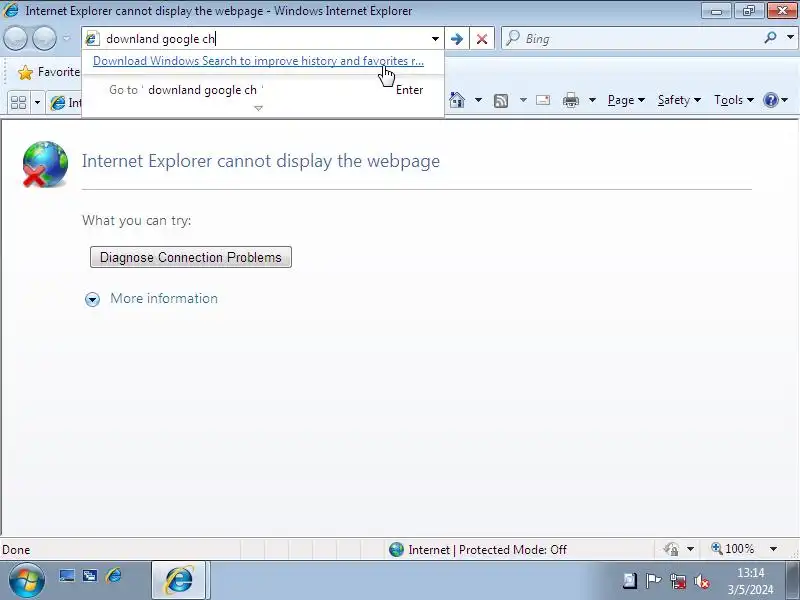This screenshot has width=800, height=600.
Task: Select the current Internet Explorer tab
Action: pyautogui.click(x=64, y=103)
